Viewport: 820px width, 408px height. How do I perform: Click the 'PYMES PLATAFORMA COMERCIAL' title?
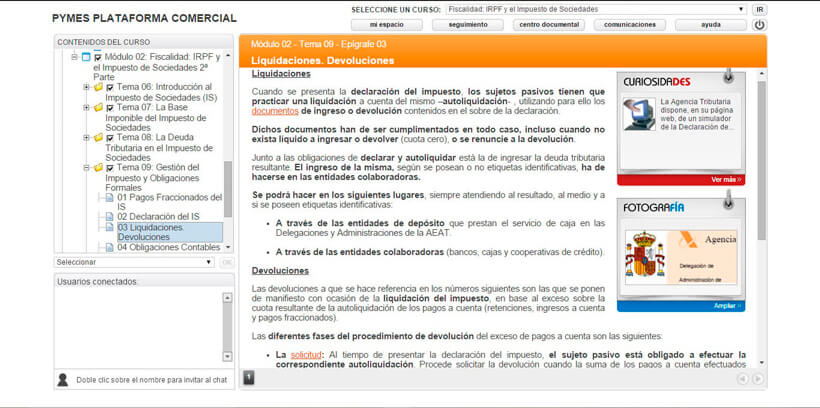[x=144, y=18]
